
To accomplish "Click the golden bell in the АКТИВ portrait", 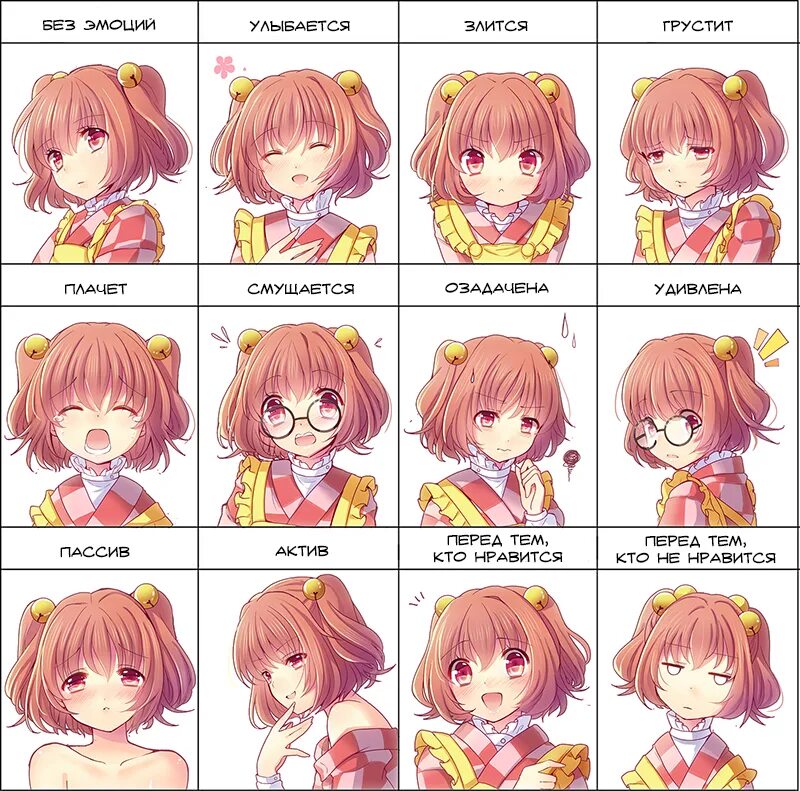I will 313,589.
